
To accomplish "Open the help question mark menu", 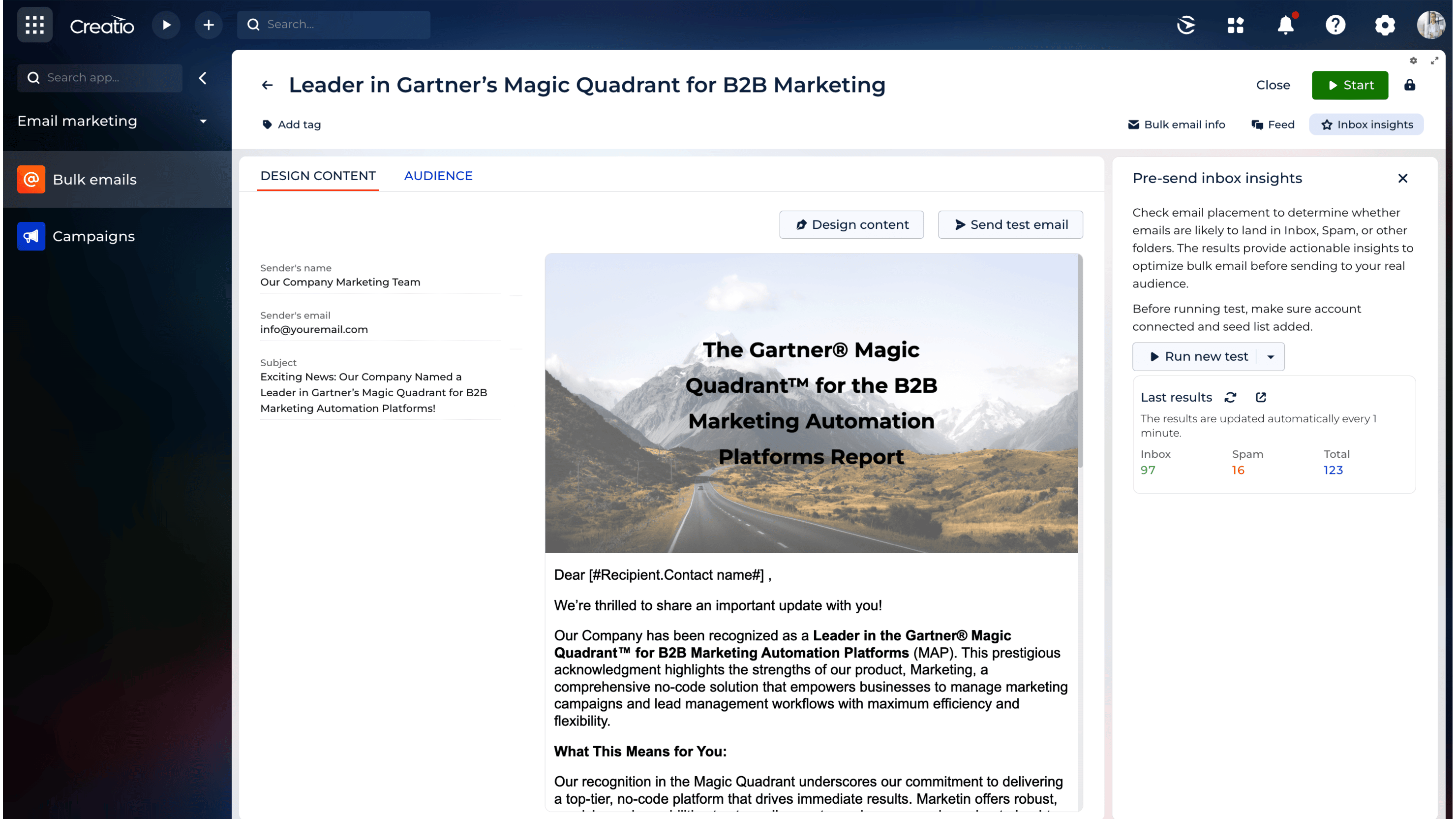I will (1335, 25).
